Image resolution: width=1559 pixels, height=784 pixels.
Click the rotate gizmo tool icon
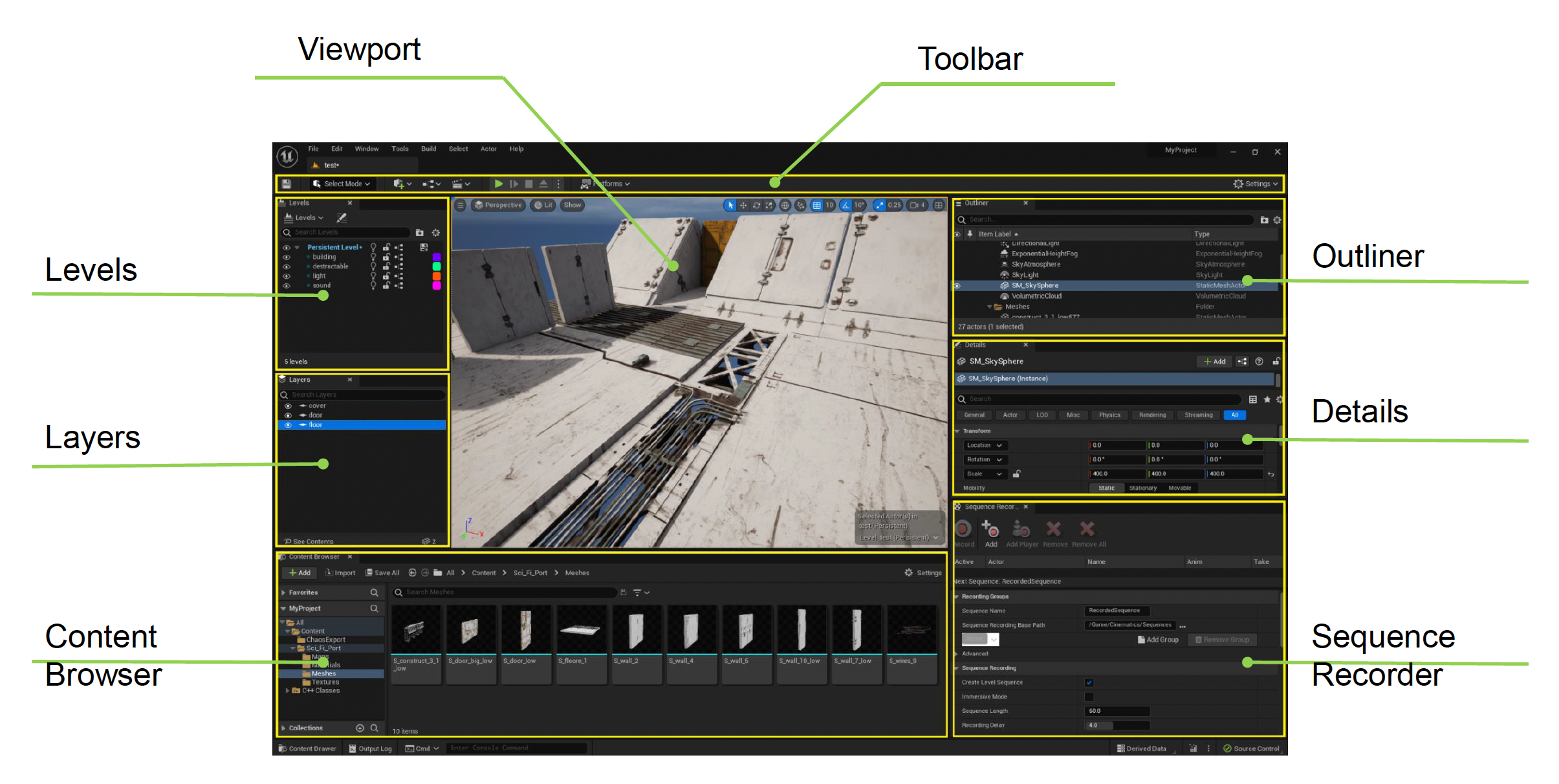coord(756,206)
